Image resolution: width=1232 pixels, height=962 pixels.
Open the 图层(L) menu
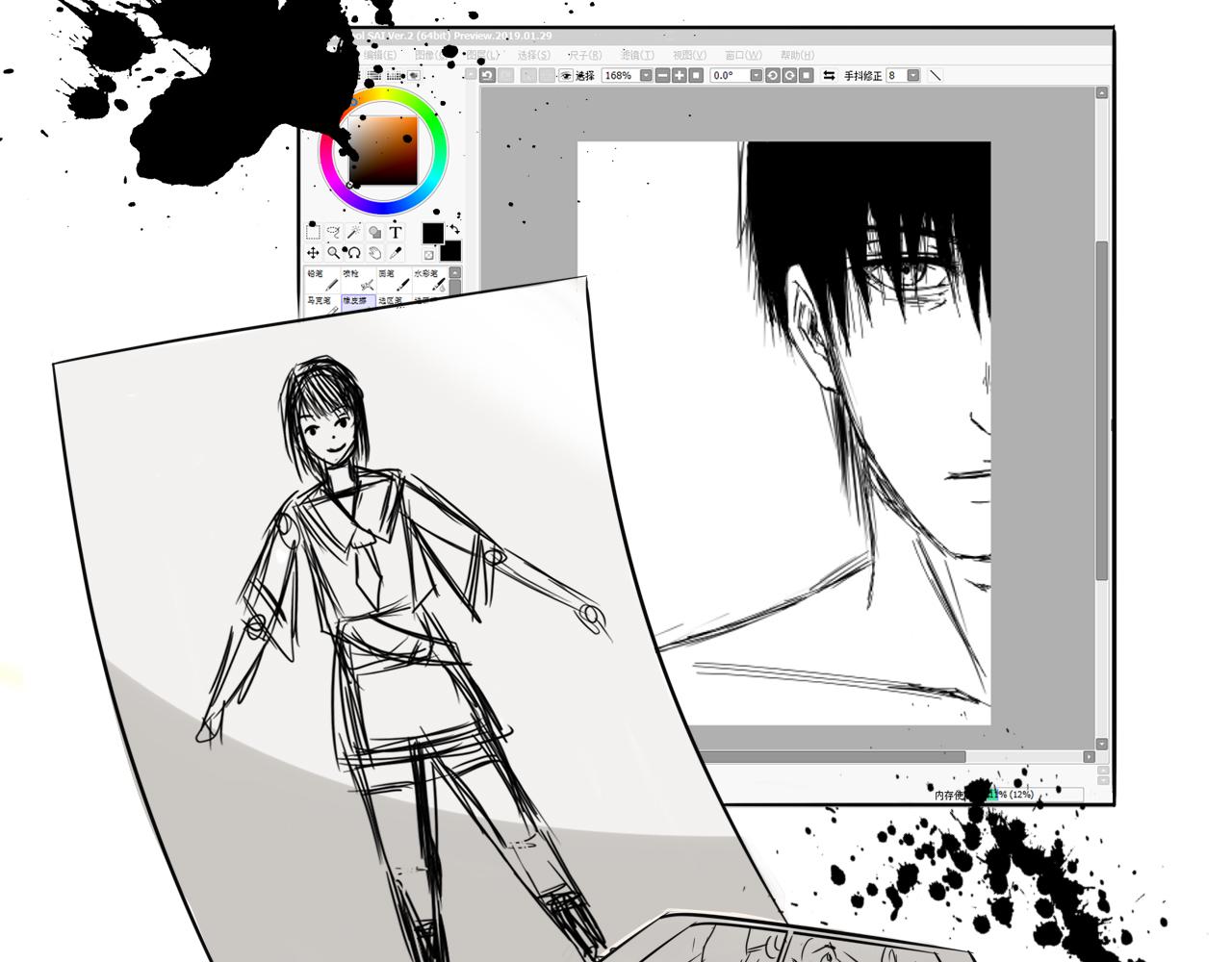[x=483, y=55]
